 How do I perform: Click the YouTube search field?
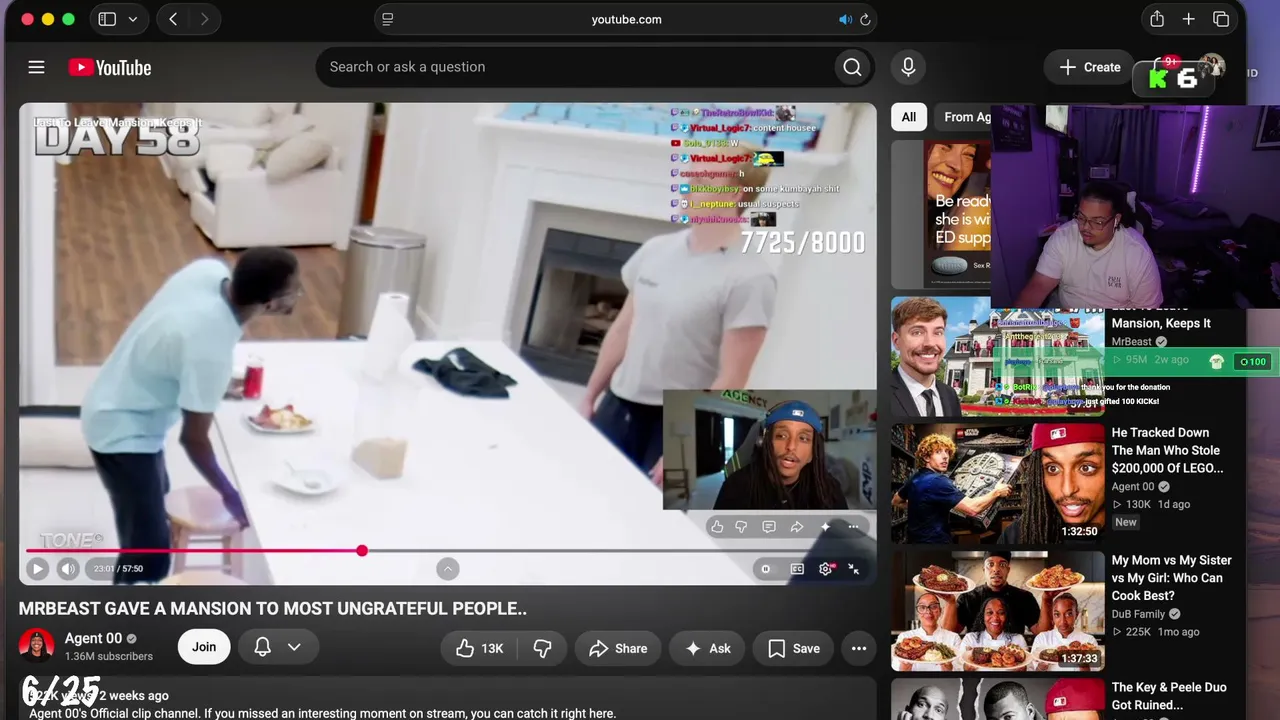click(576, 67)
